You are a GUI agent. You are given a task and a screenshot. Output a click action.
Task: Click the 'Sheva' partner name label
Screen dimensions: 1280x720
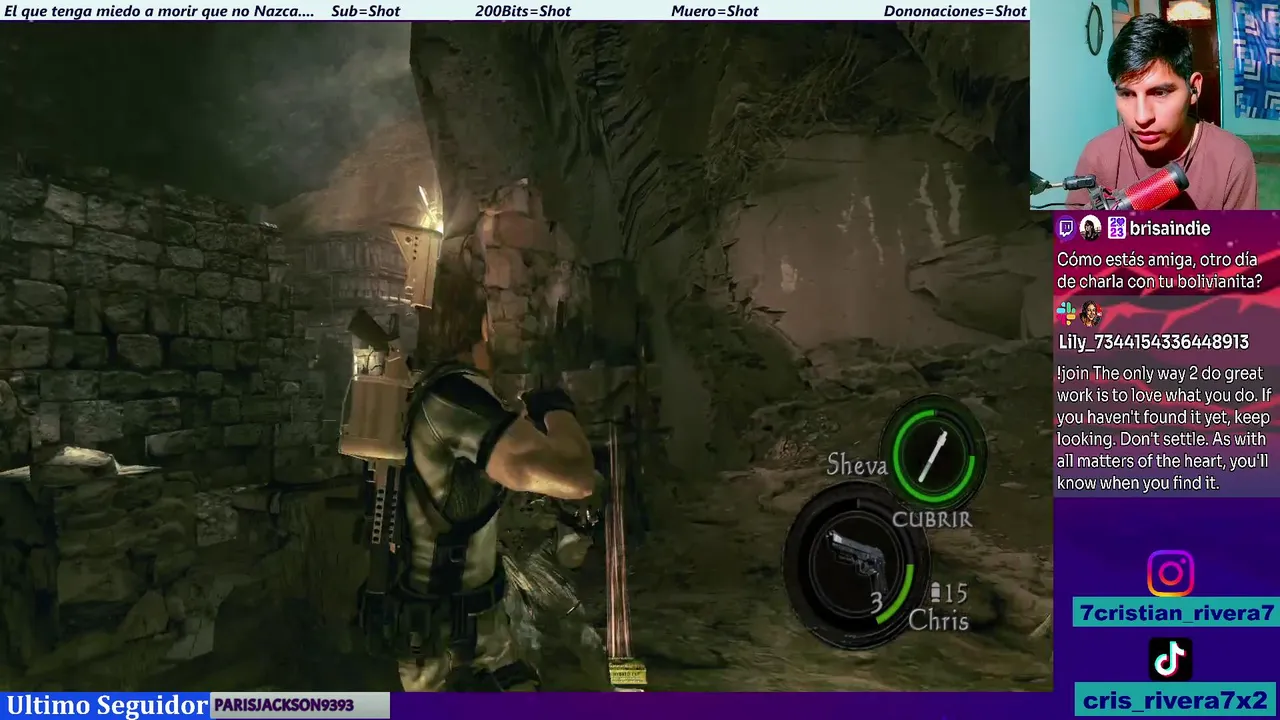pyautogui.click(x=857, y=465)
